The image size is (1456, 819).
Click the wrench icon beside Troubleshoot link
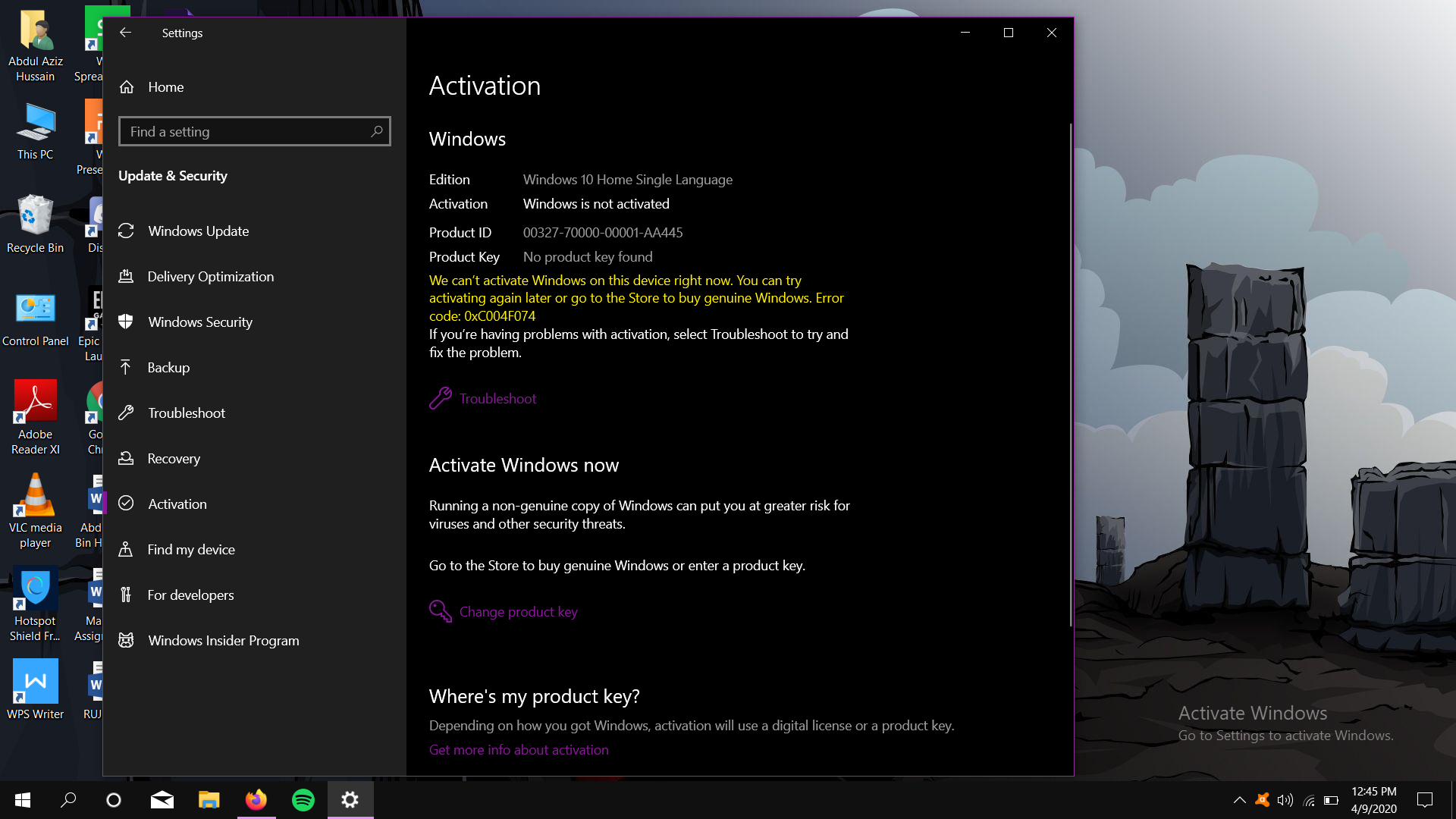[x=441, y=398]
